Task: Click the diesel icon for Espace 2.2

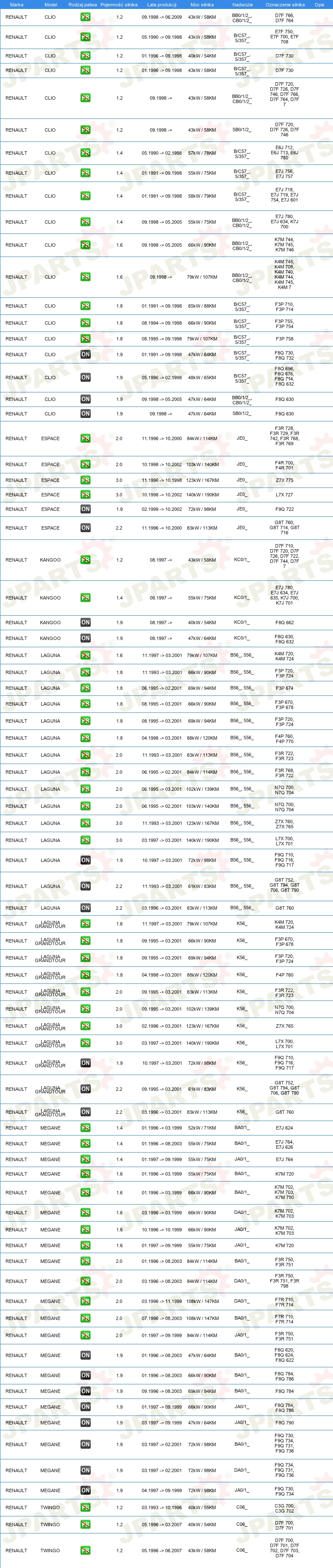Action: click(85, 528)
